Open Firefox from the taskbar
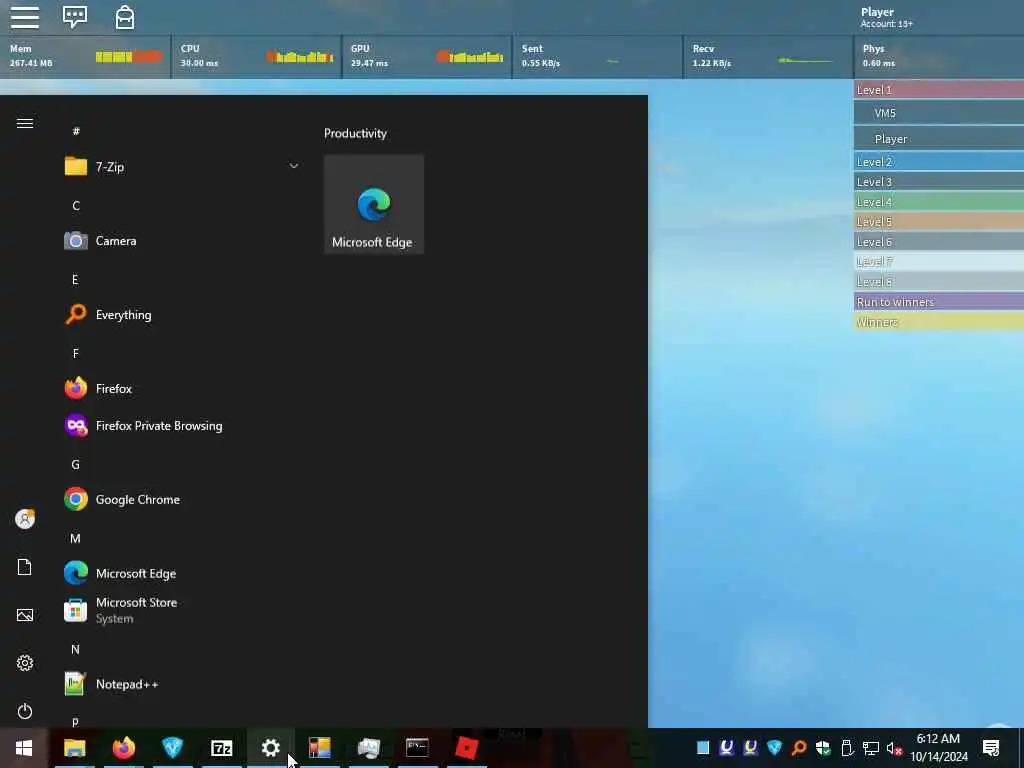 123,748
